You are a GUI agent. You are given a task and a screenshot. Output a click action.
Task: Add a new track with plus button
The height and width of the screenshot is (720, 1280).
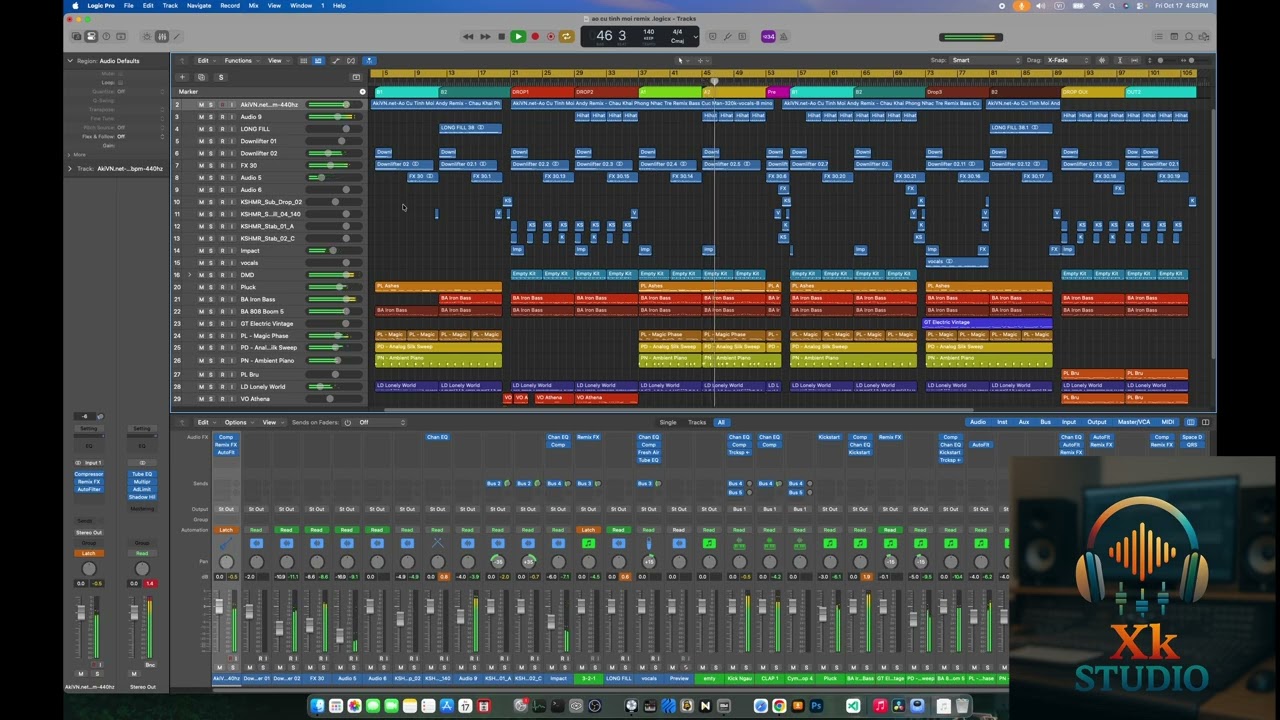coord(182,77)
